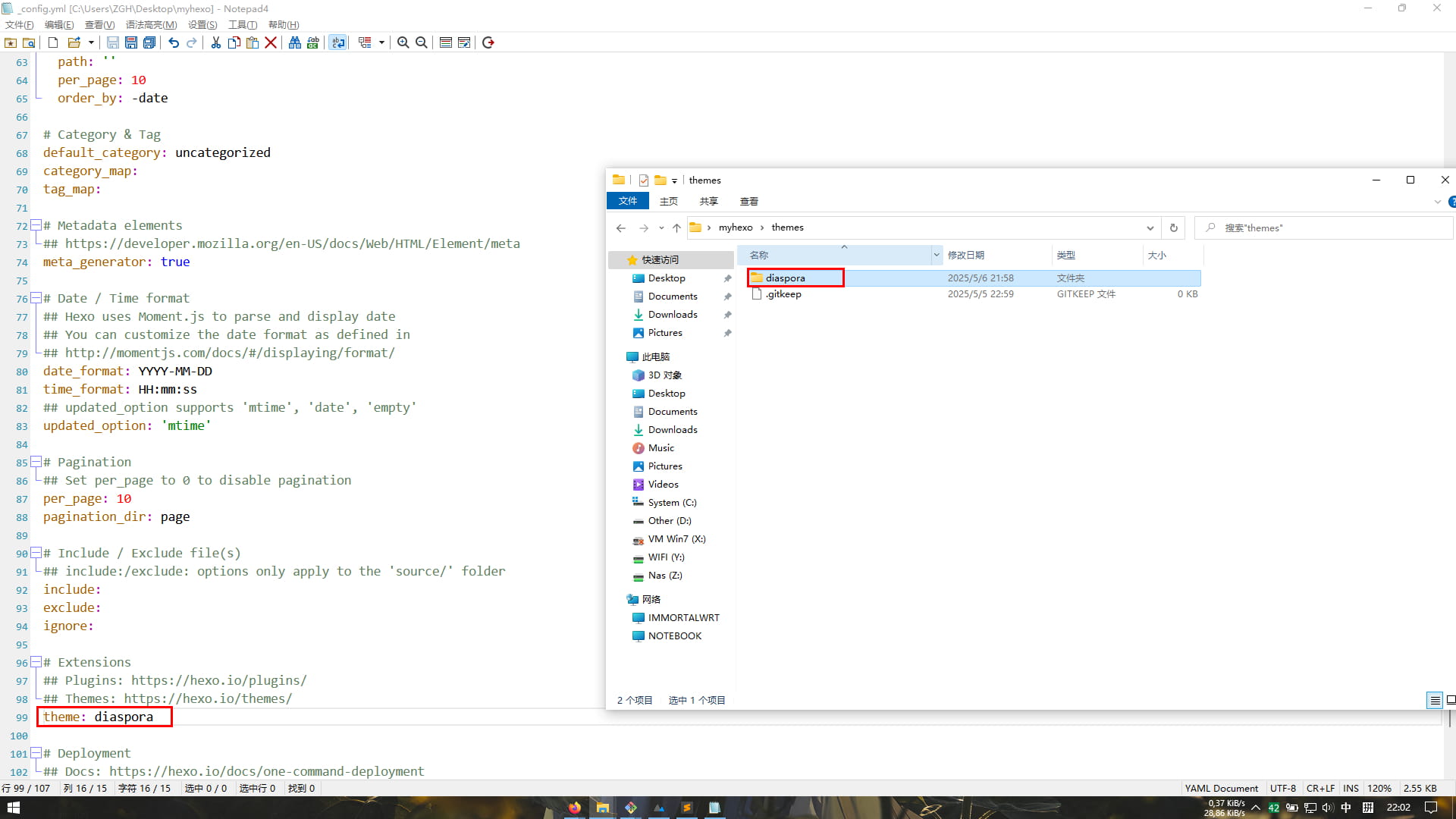
Task: Switch to details view in Explorer
Action: [1434, 700]
